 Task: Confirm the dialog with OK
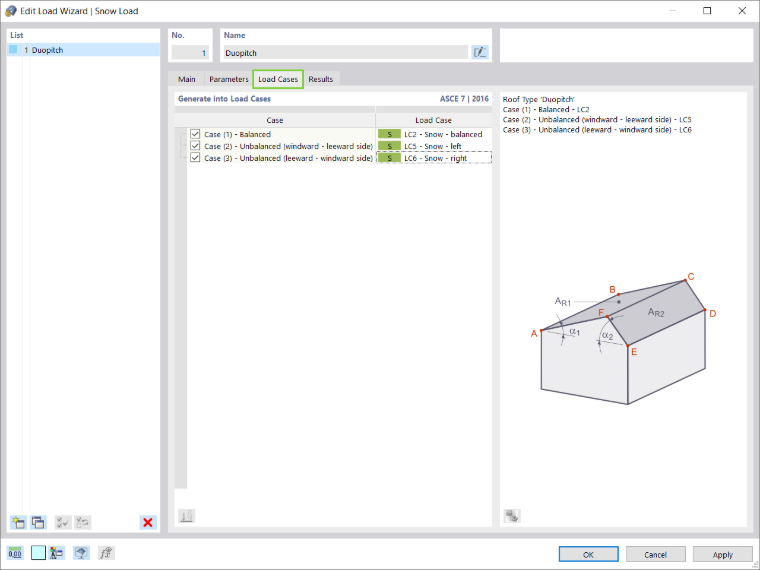[588, 554]
